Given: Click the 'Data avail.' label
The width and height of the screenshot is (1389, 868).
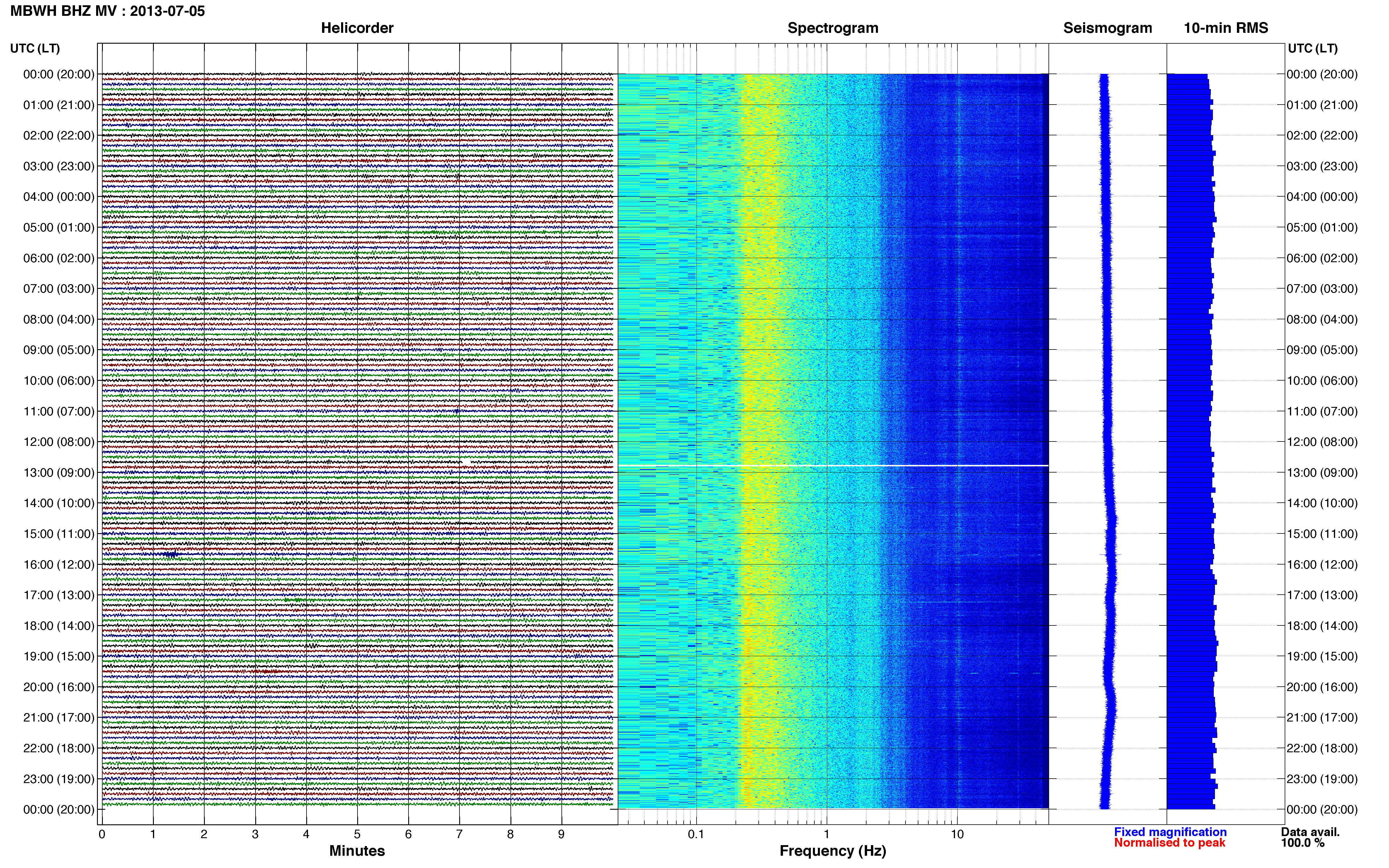Looking at the screenshot, I should click(x=1310, y=832).
